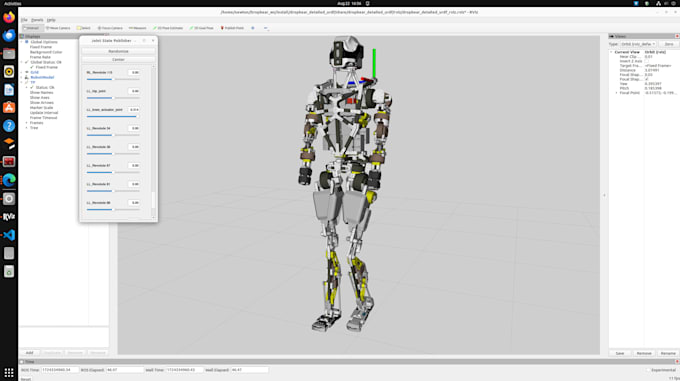Click Center in Joint State Publisher
This screenshot has width=680, height=381.
[118, 59]
